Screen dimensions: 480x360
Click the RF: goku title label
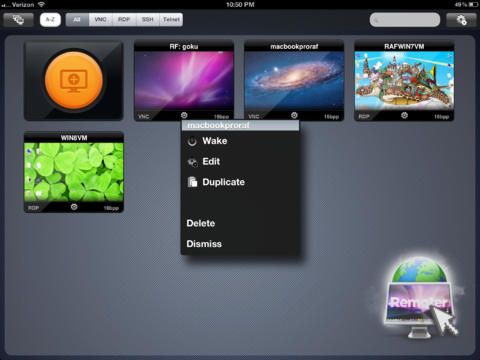[184, 46]
